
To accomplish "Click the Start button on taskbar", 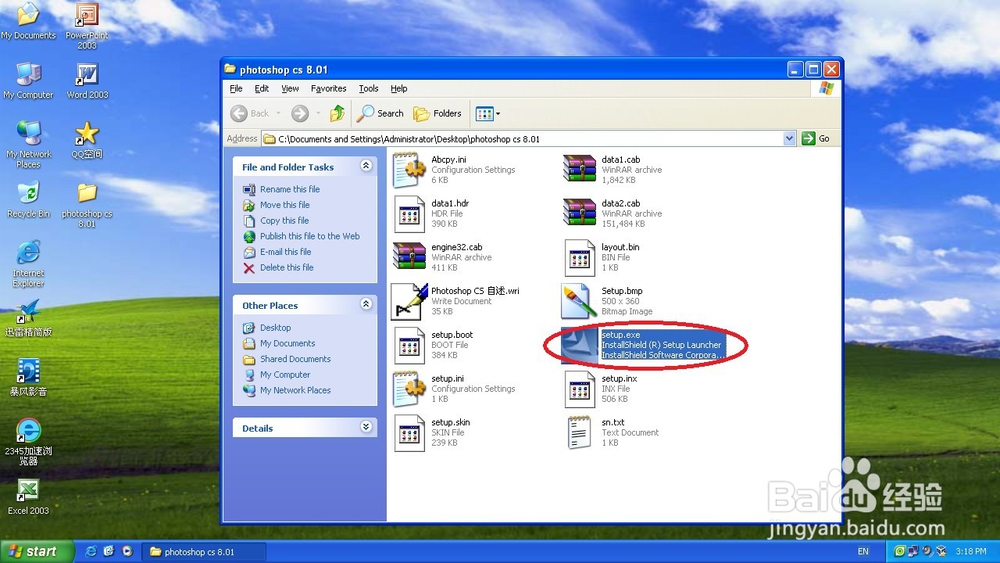I will click(x=37, y=552).
